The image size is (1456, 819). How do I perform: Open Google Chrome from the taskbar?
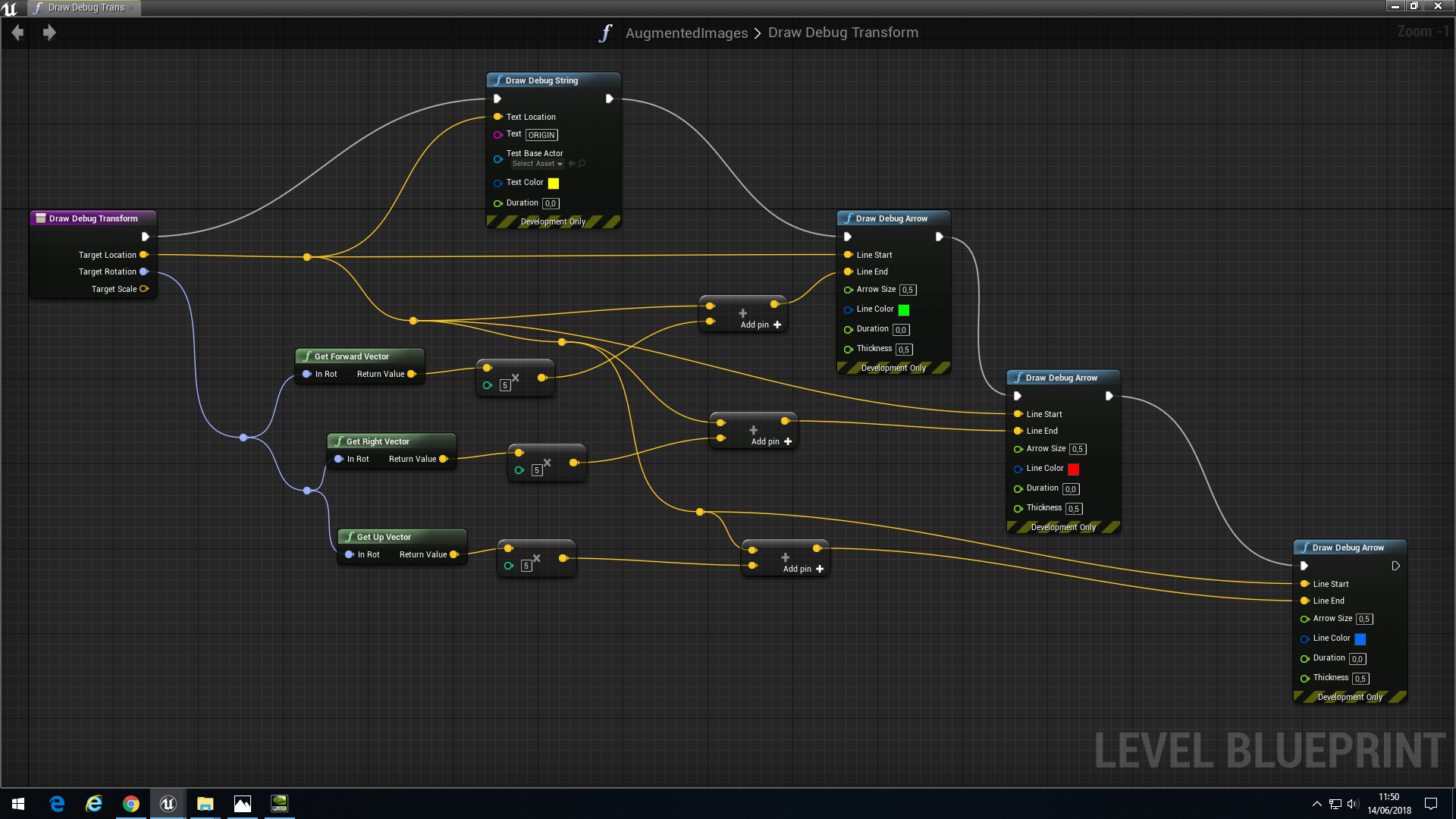click(x=130, y=804)
